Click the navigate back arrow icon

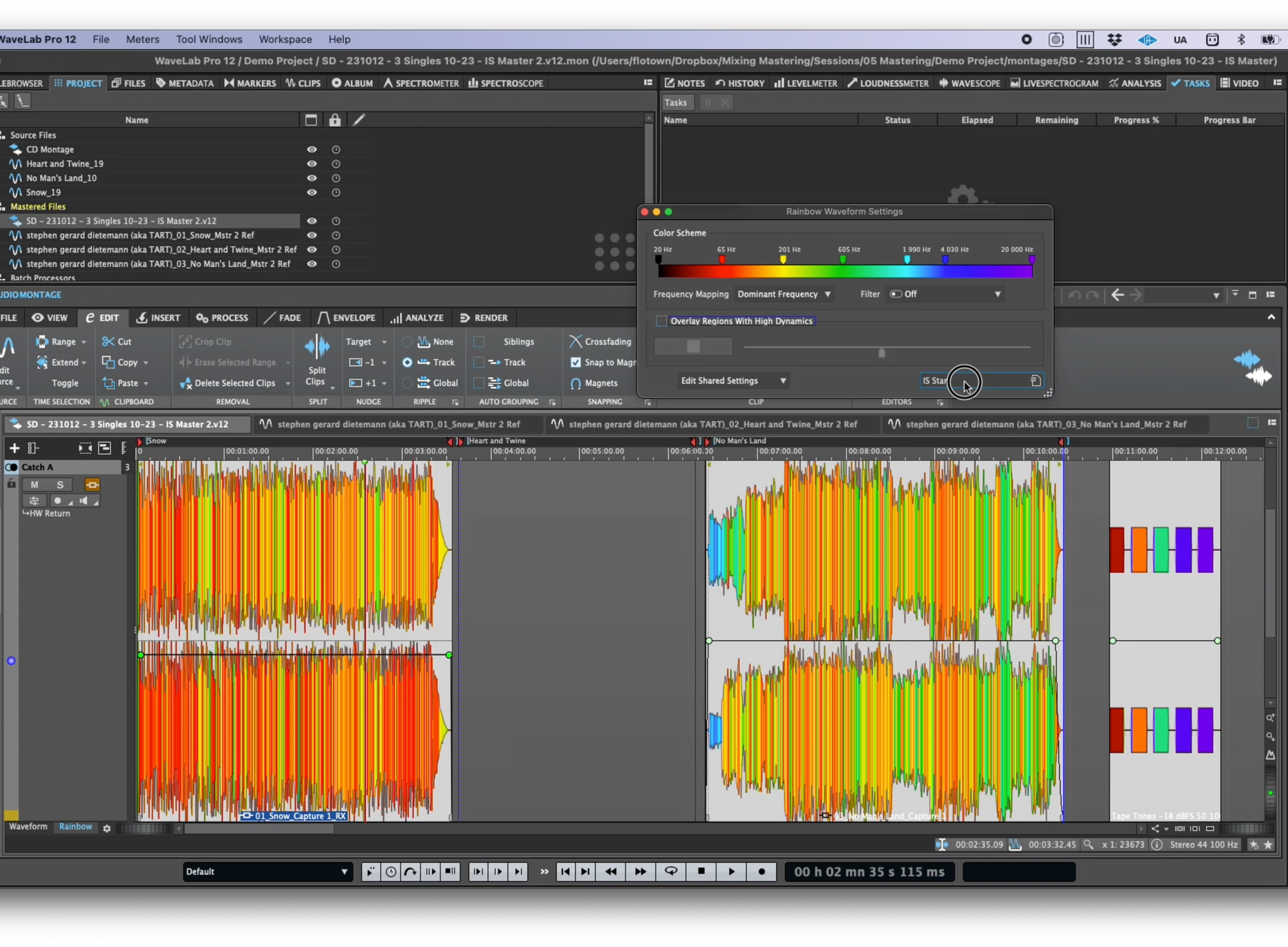pyautogui.click(x=1118, y=295)
